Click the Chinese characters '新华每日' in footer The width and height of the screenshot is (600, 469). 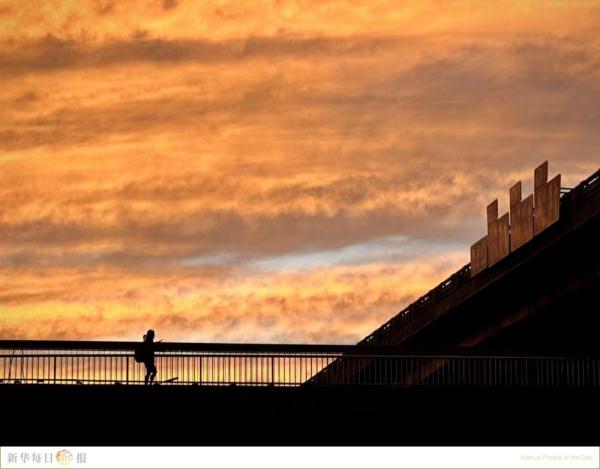(x=28, y=457)
